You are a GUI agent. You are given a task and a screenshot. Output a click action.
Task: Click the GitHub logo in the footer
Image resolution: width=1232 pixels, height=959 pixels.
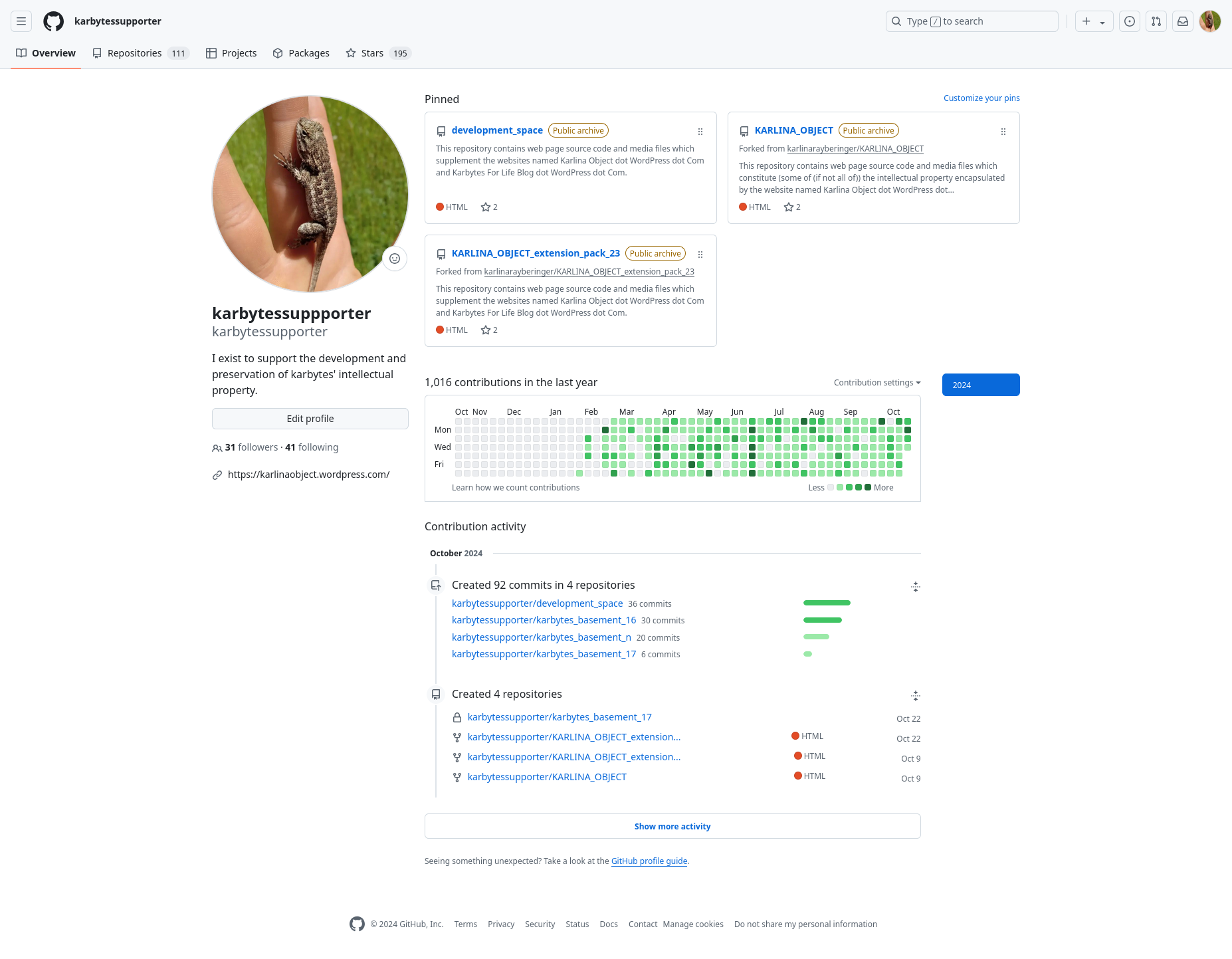358,924
